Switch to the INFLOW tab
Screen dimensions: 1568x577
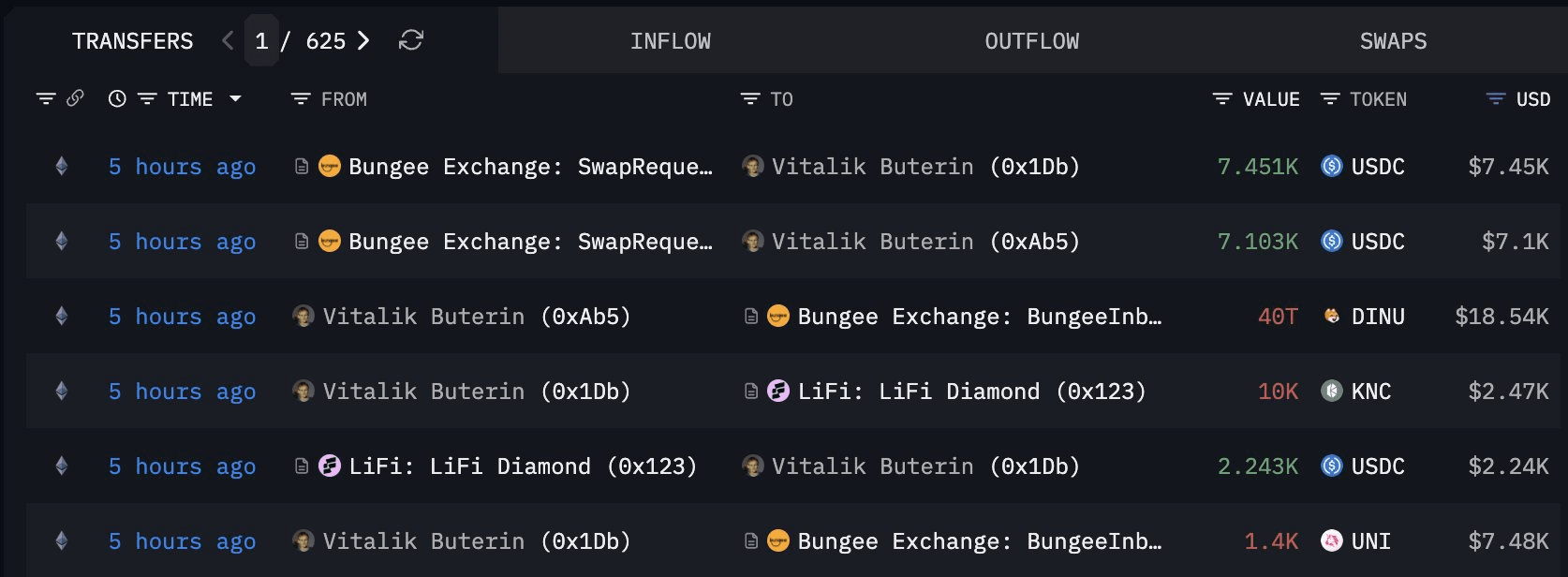click(670, 41)
